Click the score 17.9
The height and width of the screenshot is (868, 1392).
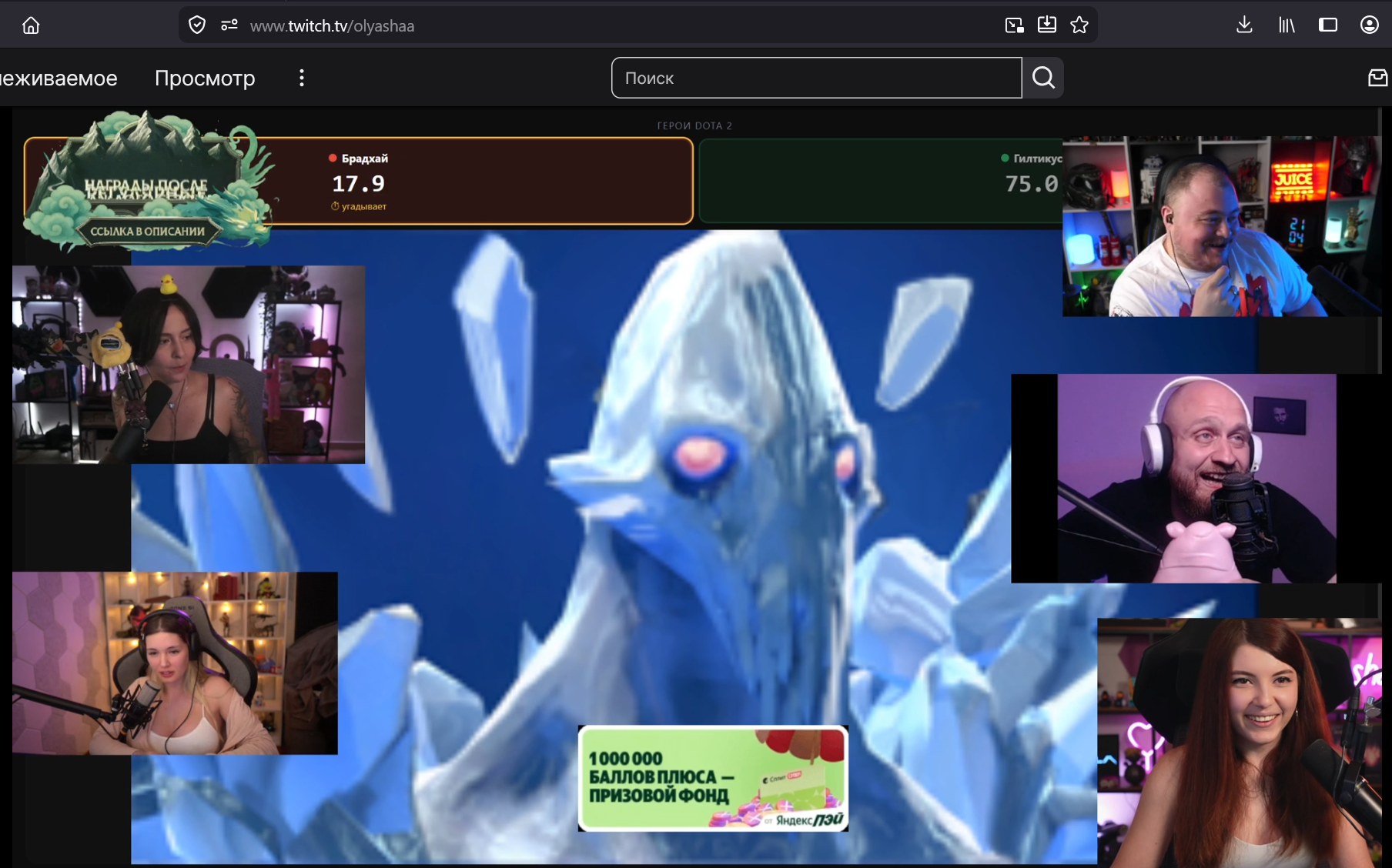tap(358, 184)
